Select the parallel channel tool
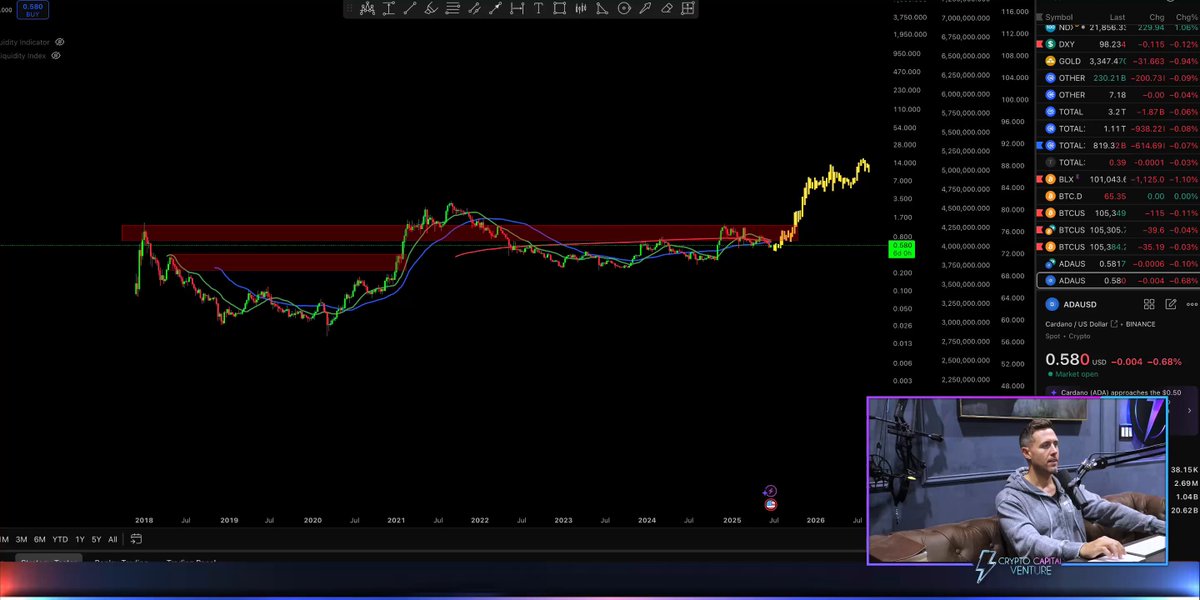The width and height of the screenshot is (1200, 600). pos(474,8)
